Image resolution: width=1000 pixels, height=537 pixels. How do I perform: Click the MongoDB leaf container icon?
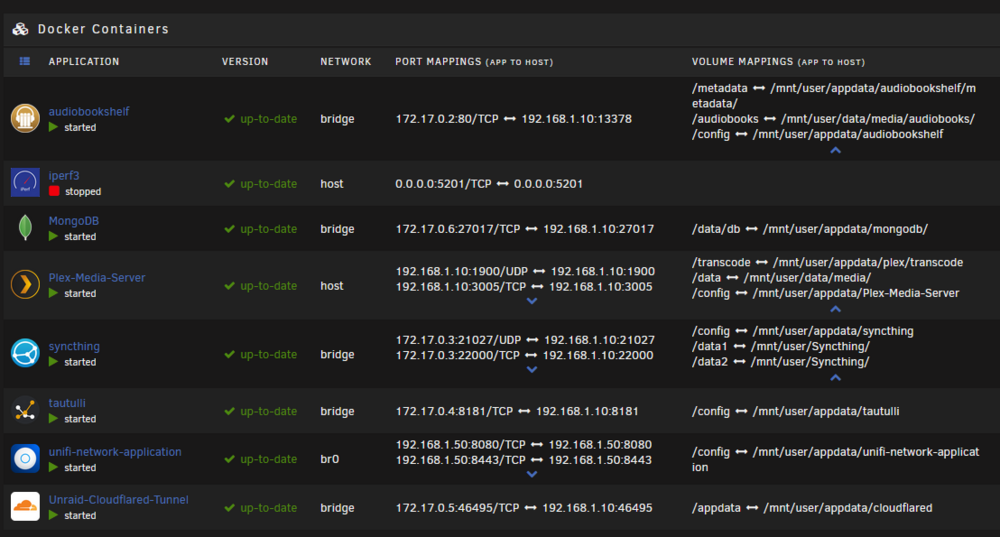(25, 228)
